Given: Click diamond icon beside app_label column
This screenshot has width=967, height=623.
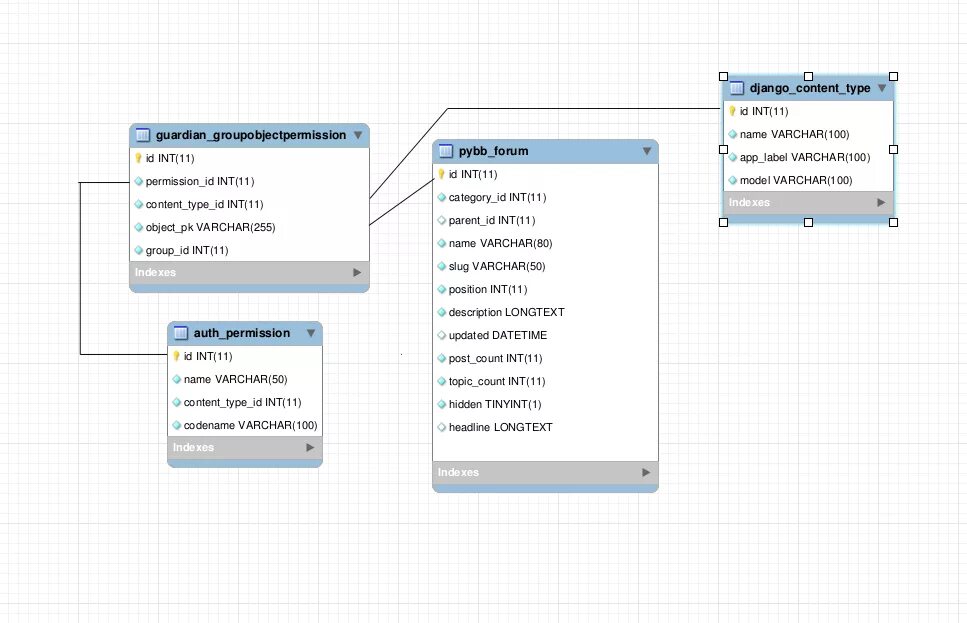Looking at the screenshot, I should (733, 157).
